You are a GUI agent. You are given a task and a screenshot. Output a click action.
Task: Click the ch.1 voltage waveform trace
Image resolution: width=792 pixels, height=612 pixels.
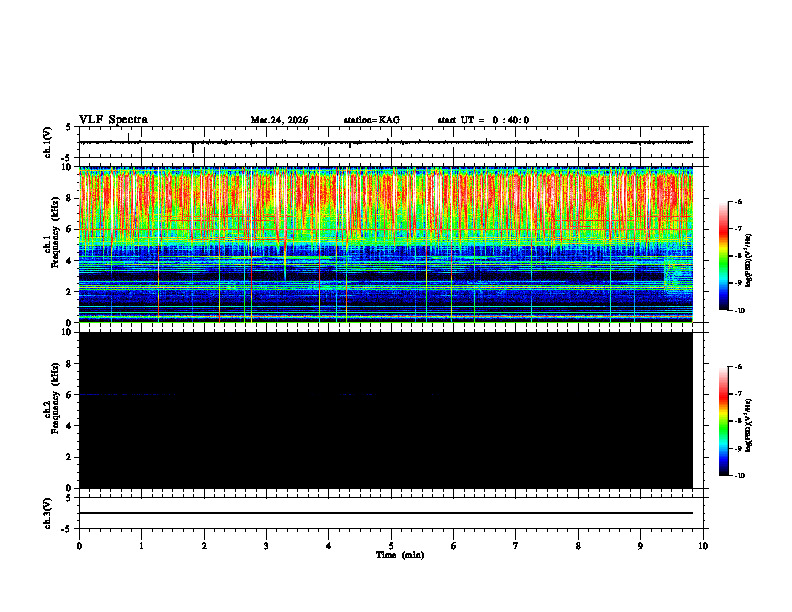(386, 142)
